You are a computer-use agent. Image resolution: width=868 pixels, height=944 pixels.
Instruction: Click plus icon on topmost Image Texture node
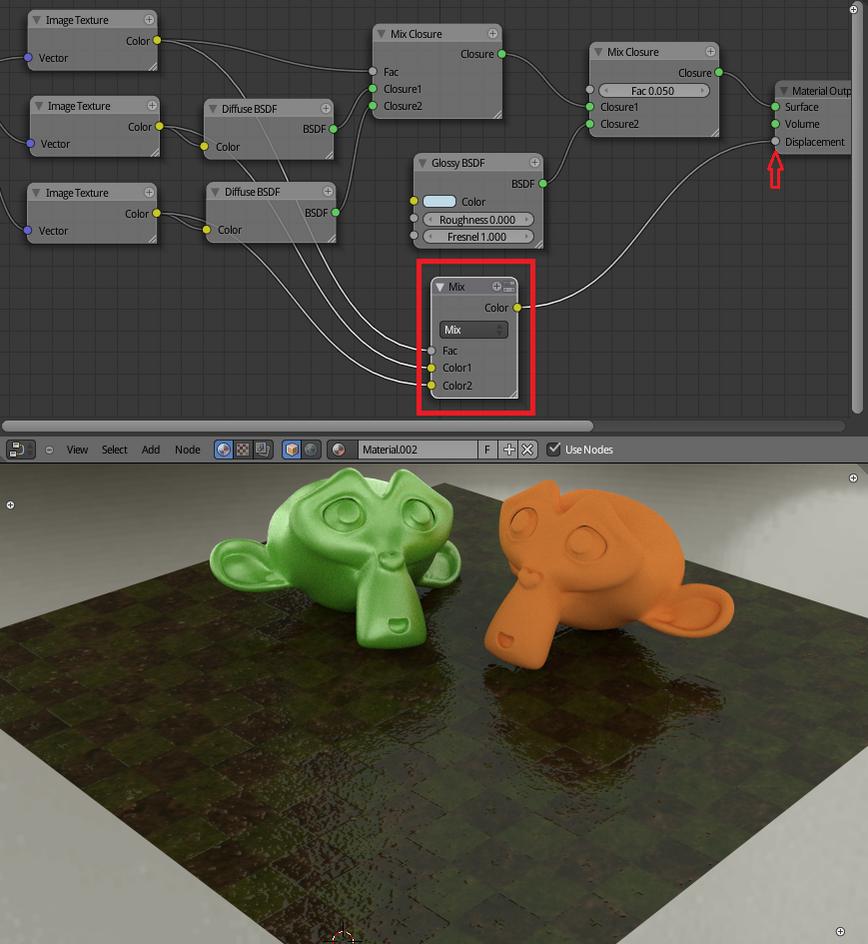pyautogui.click(x=149, y=20)
